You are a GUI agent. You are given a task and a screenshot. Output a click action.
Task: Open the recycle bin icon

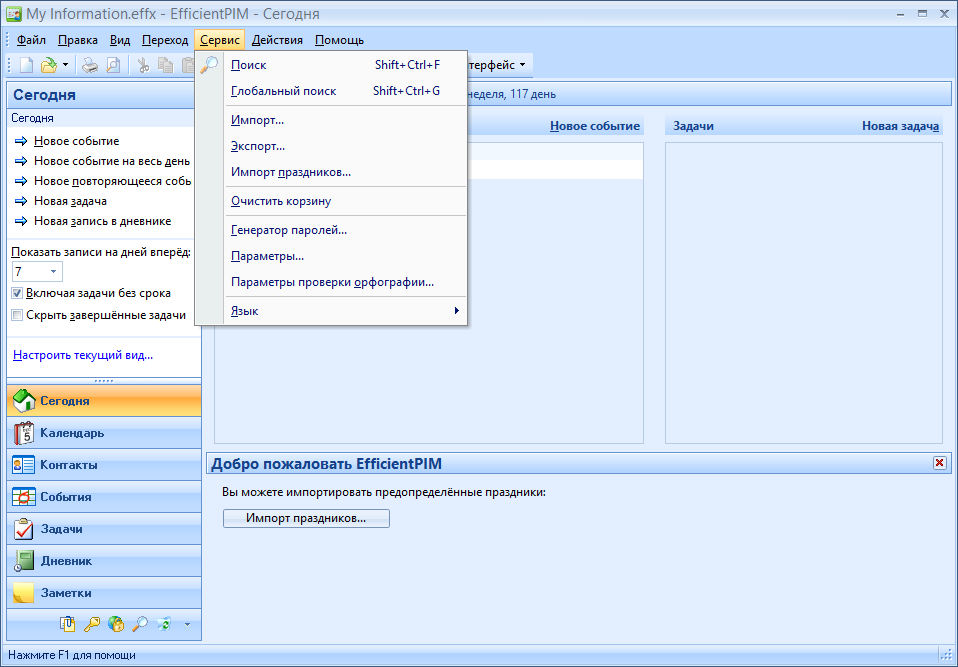pyautogui.click(x=164, y=624)
